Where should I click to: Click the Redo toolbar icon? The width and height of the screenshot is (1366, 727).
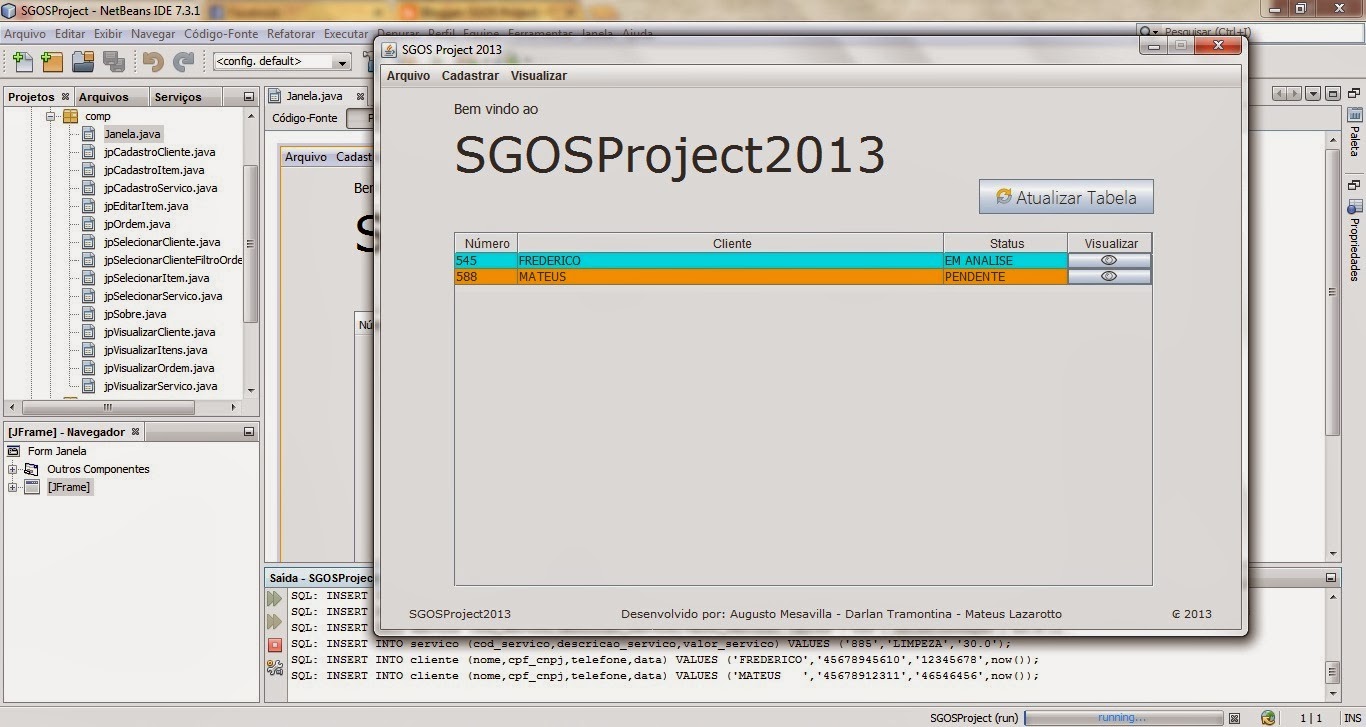click(x=183, y=61)
